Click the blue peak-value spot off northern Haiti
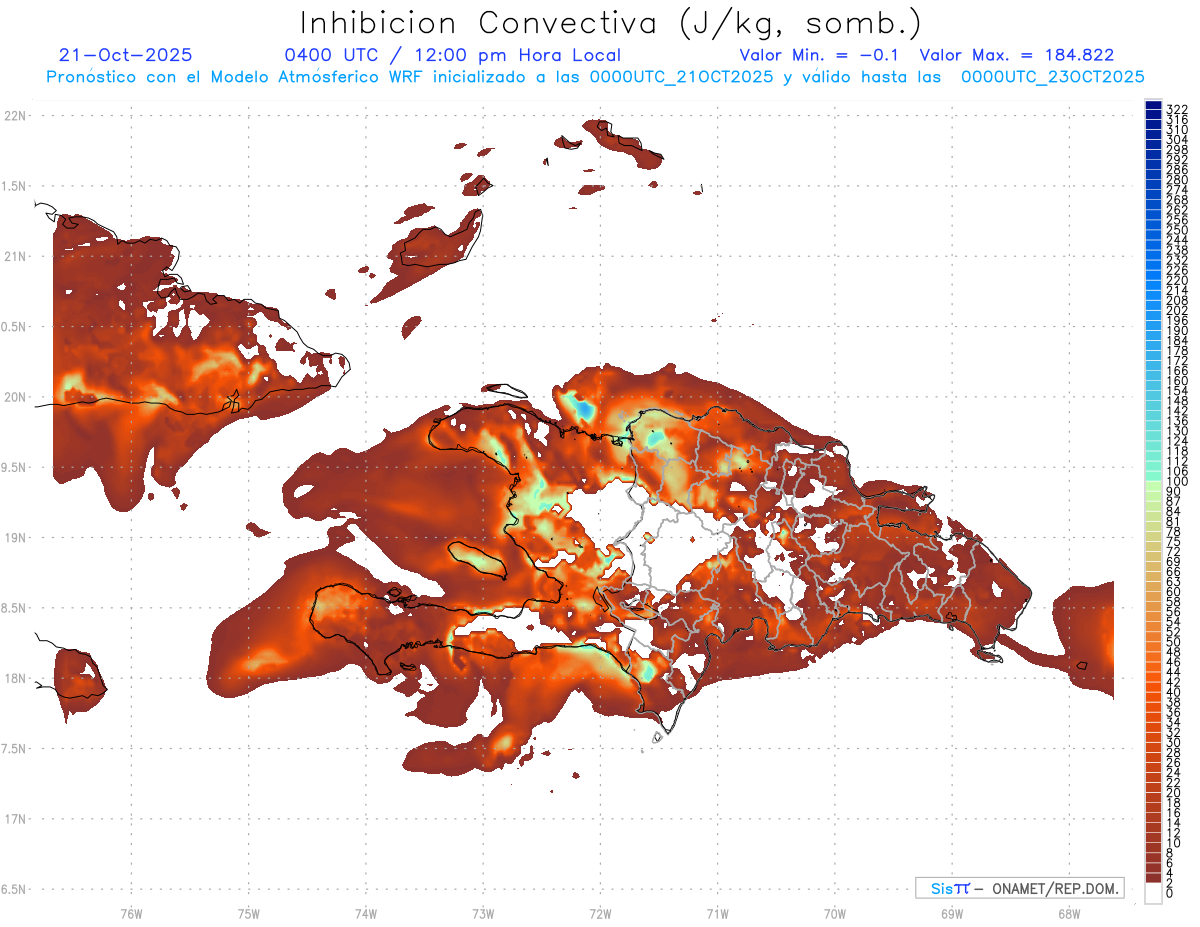 tap(582, 410)
